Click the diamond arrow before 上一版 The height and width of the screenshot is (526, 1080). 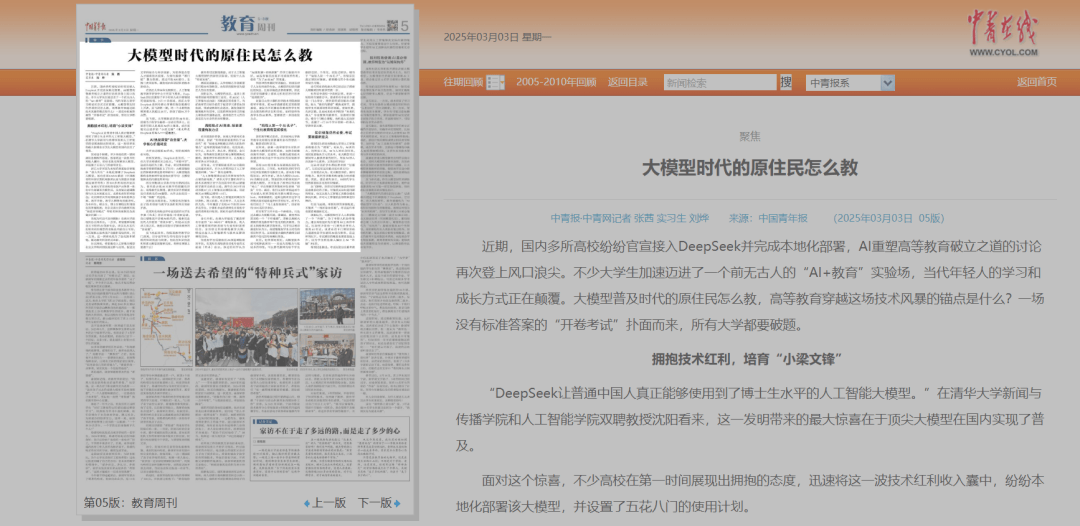pos(307,503)
